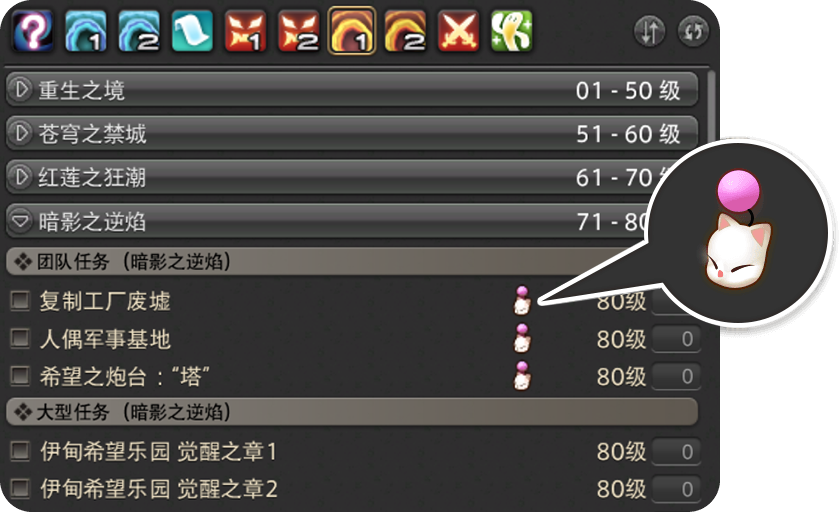This screenshot has height=512, width=840.
Task: Select the blue dungeon icon numbered 1
Action: 85,31
